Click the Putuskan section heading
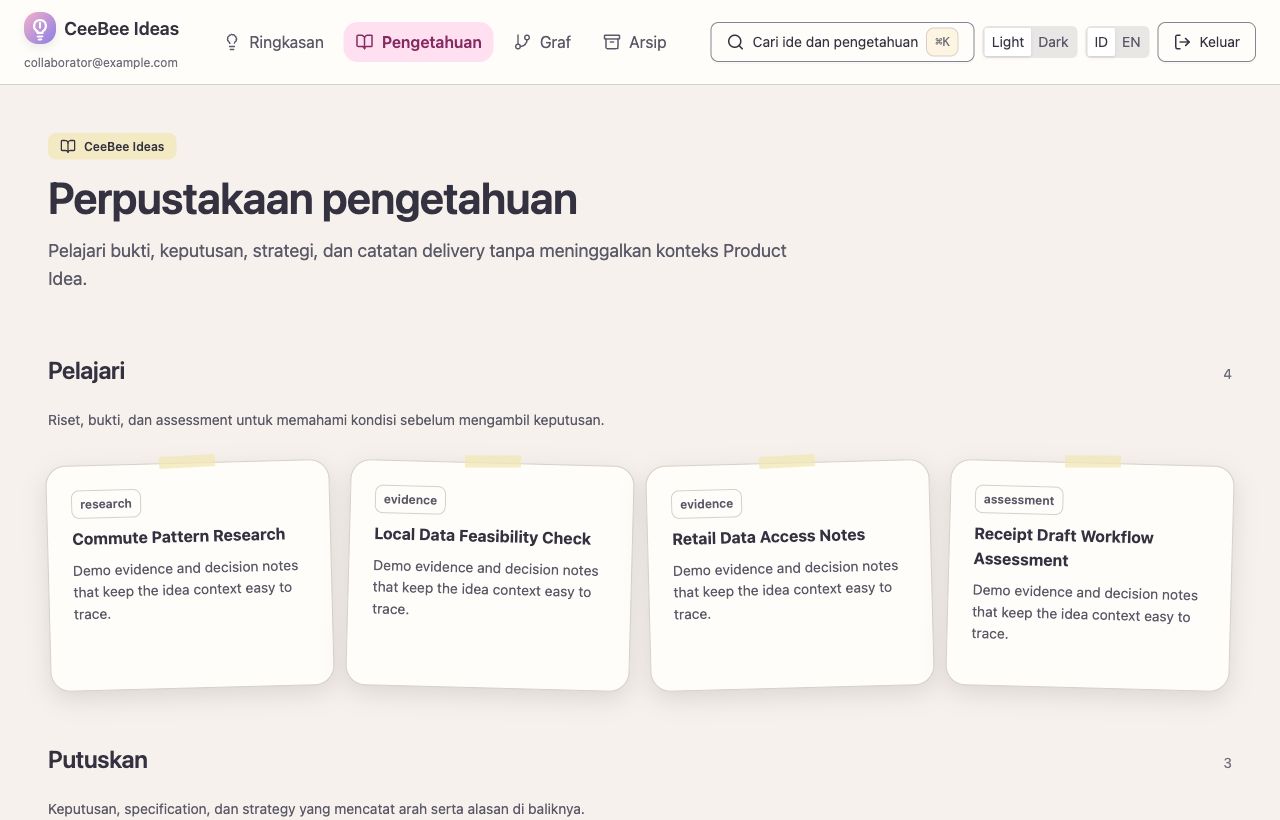 point(98,760)
